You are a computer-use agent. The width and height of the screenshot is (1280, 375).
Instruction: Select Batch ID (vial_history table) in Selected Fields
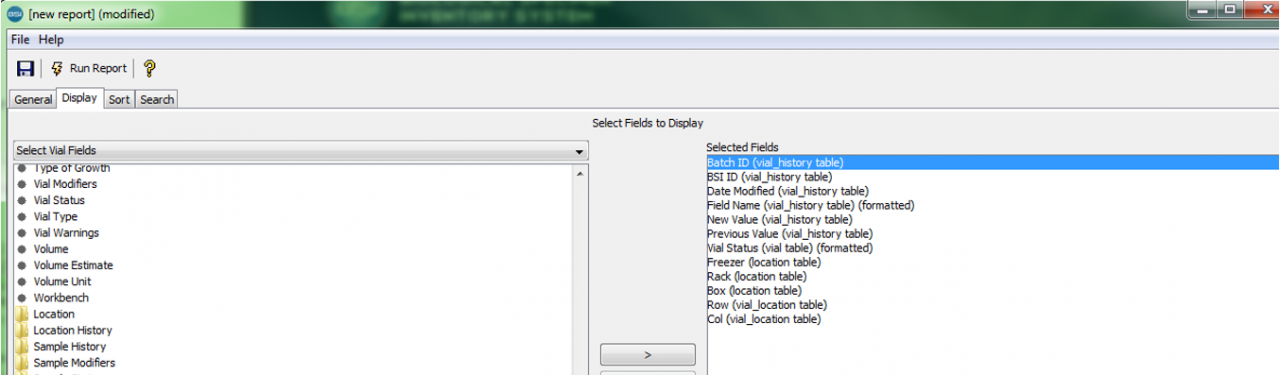(x=992, y=162)
